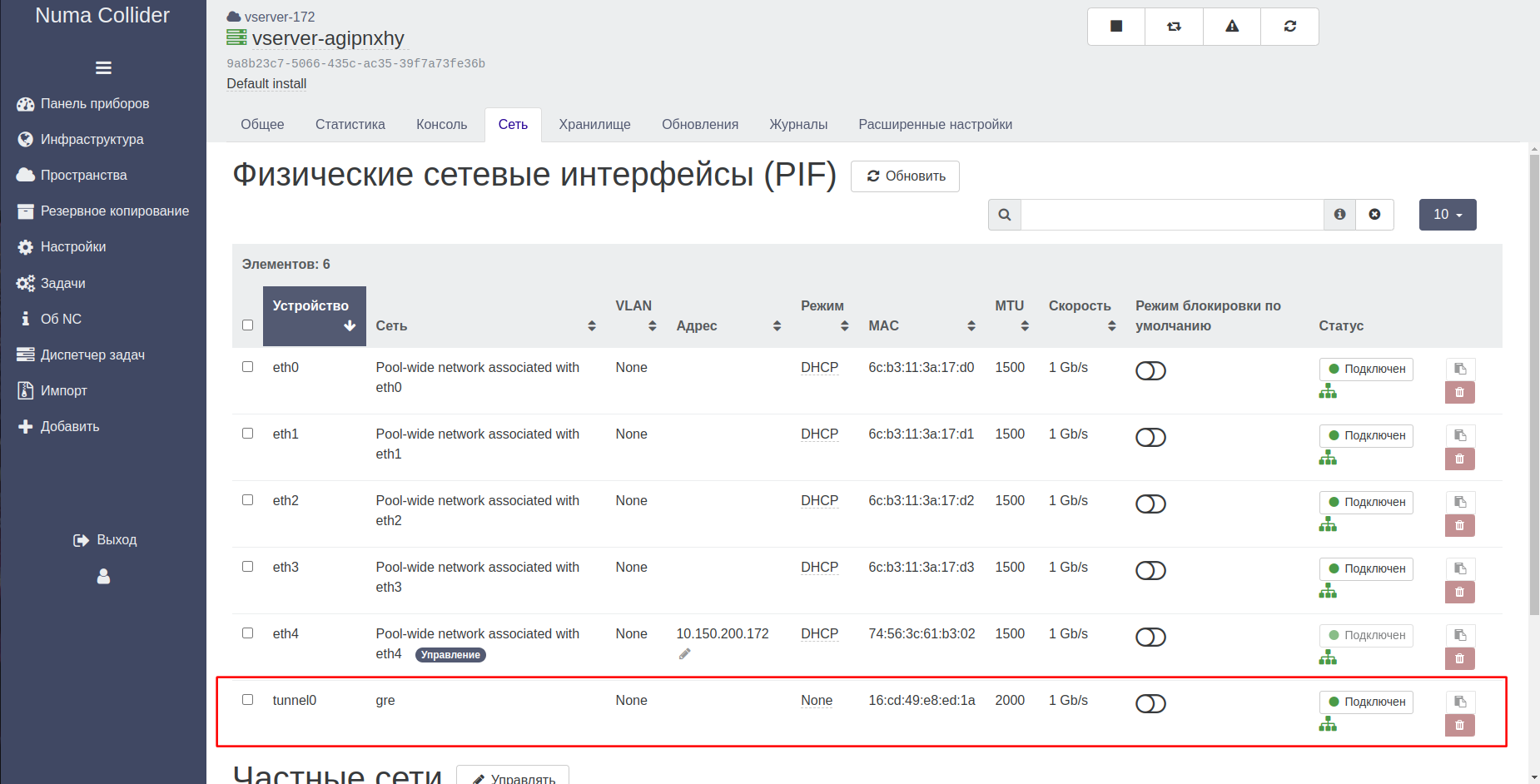Sort by Устройство column

coord(314,316)
